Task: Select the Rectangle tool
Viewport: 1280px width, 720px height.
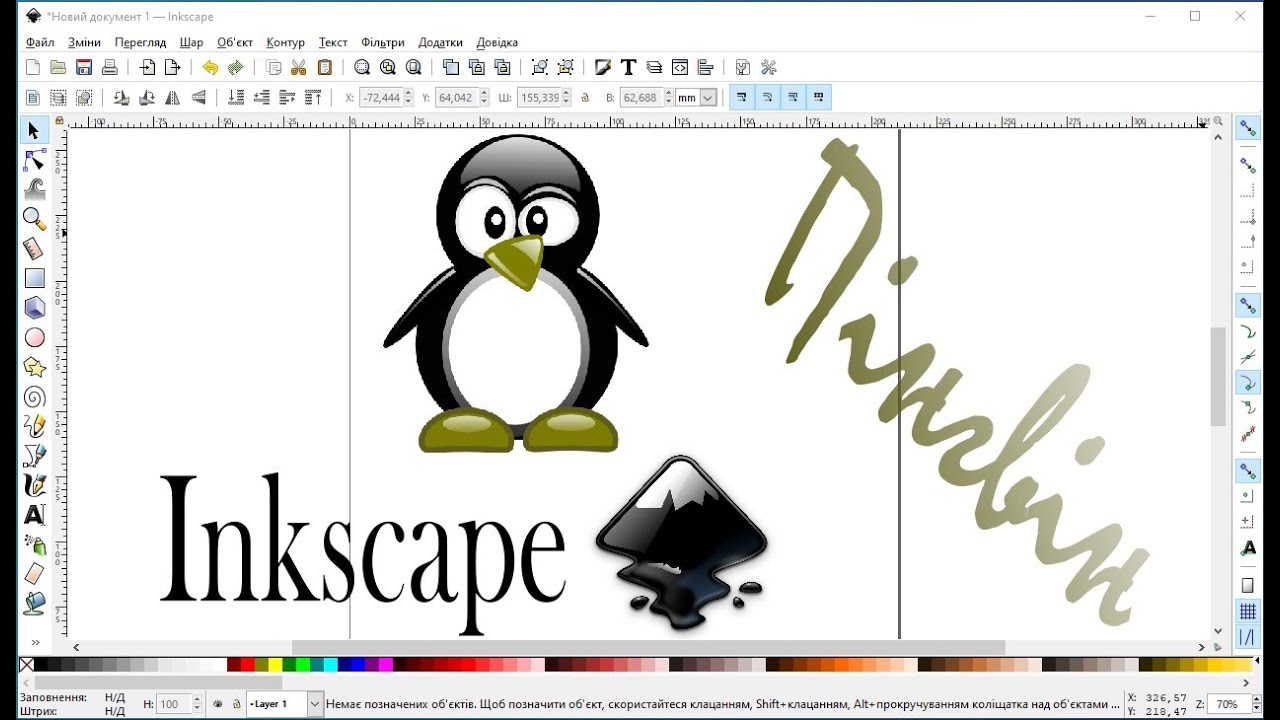Action: tap(34, 278)
